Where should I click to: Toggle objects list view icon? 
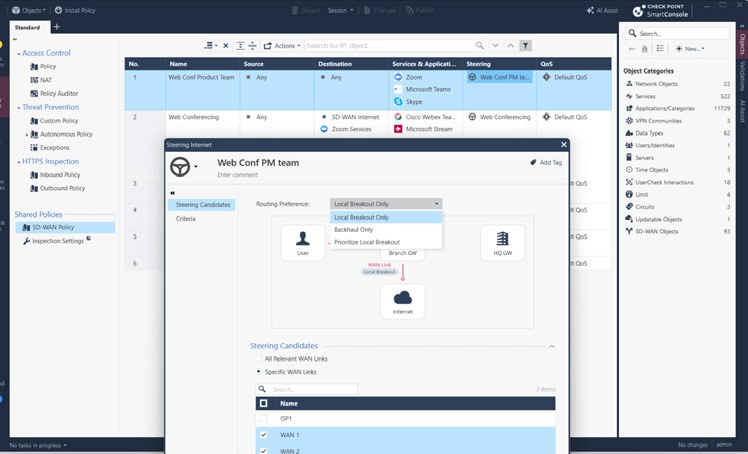click(660, 49)
